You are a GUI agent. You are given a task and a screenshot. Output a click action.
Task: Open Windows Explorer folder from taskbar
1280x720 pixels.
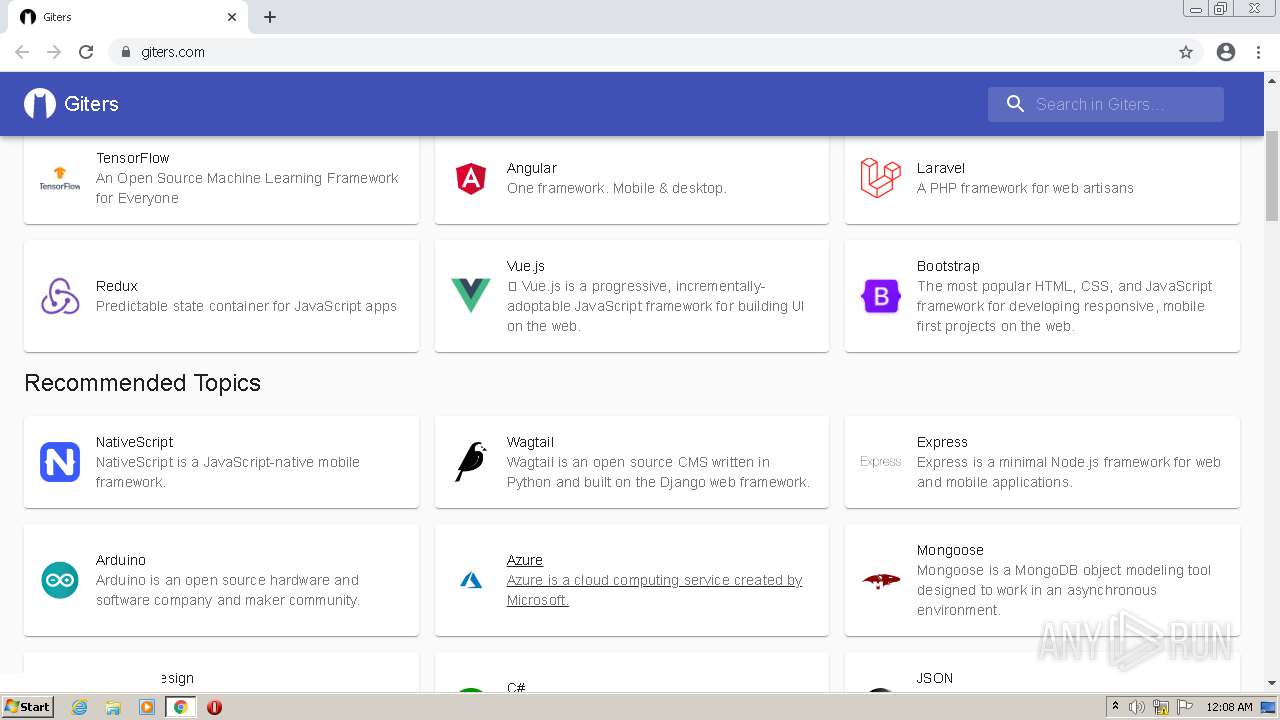click(113, 707)
